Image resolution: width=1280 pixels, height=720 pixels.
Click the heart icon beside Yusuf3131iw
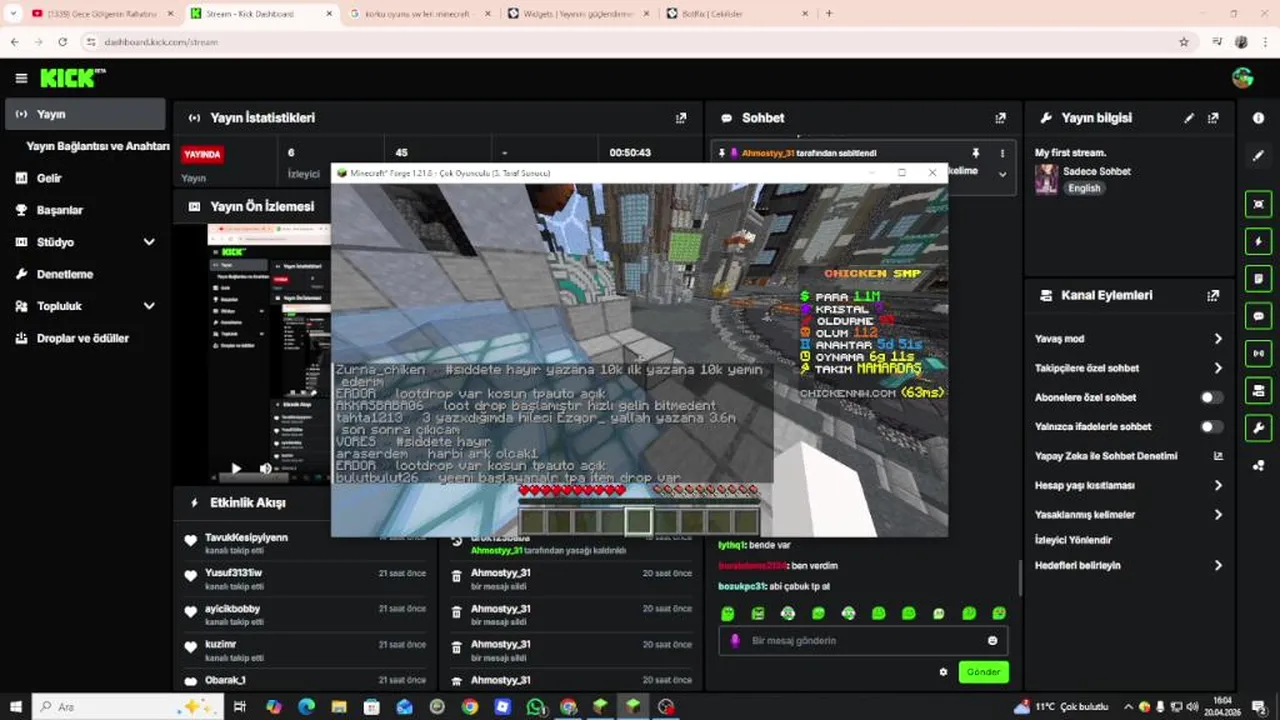[191, 576]
